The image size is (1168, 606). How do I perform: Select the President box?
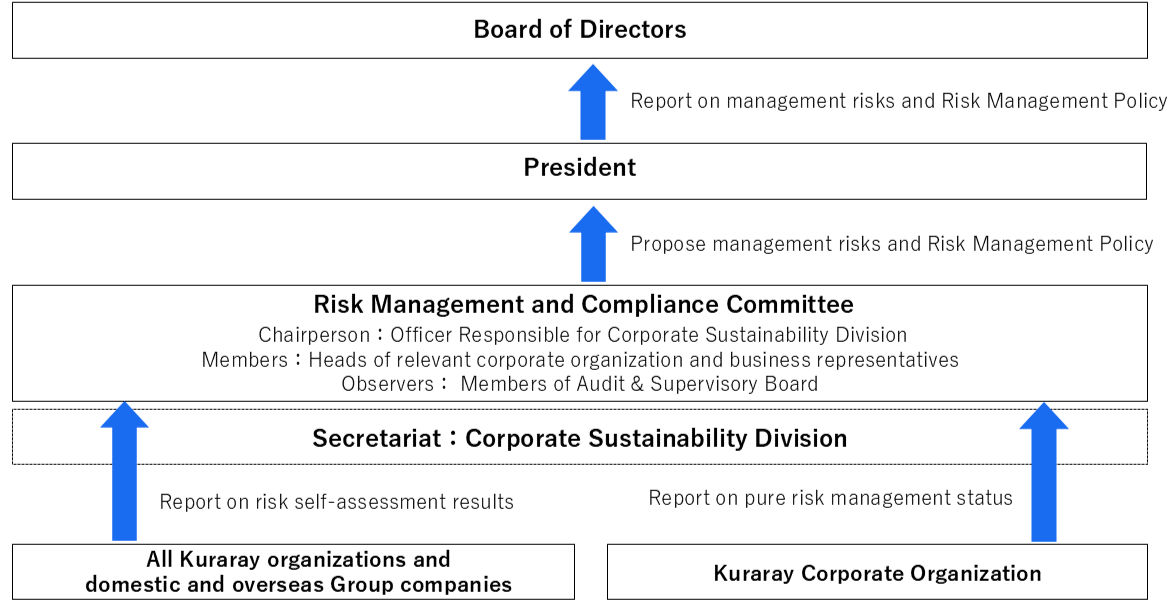[580, 168]
